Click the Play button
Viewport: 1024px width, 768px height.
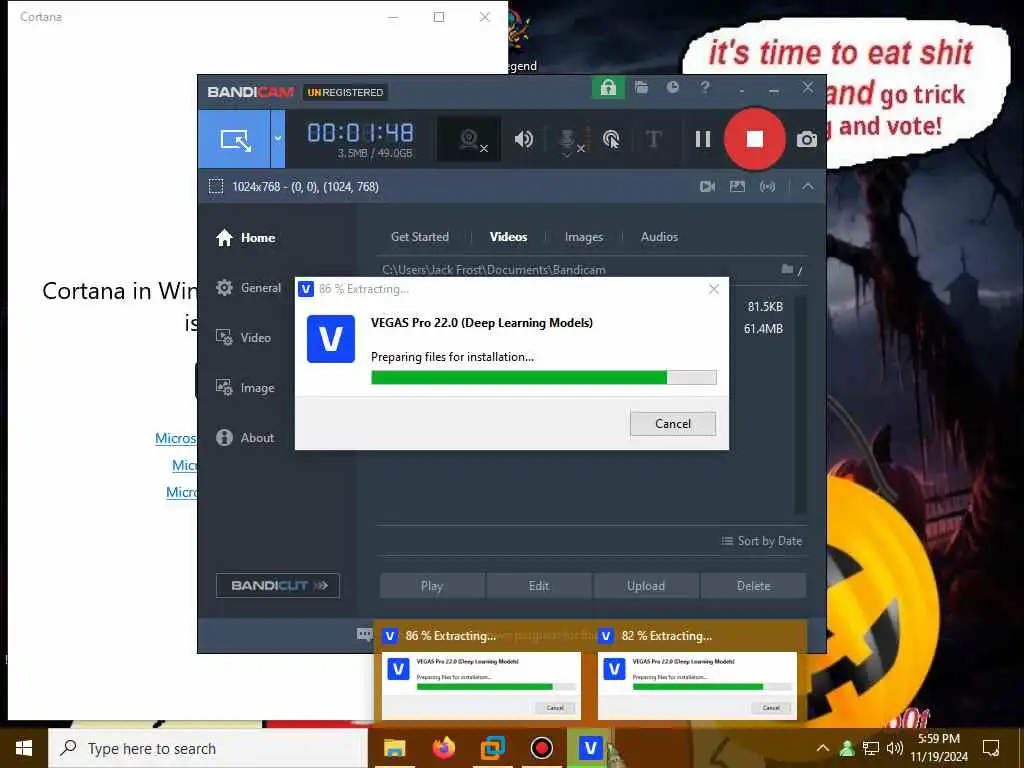coord(432,586)
